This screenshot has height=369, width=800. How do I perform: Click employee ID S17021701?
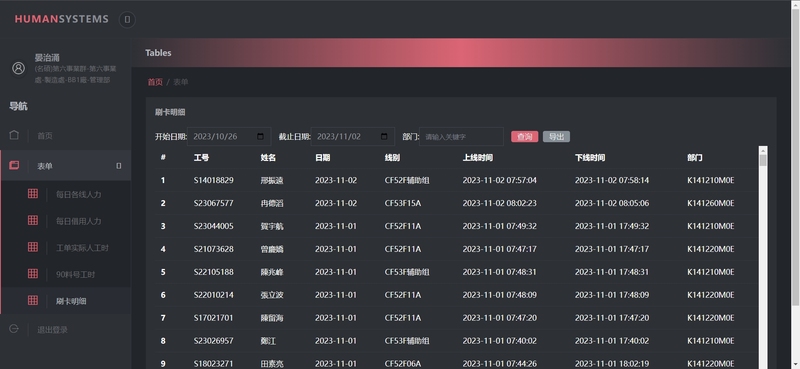pyautogui.click(x=214, y=318)
